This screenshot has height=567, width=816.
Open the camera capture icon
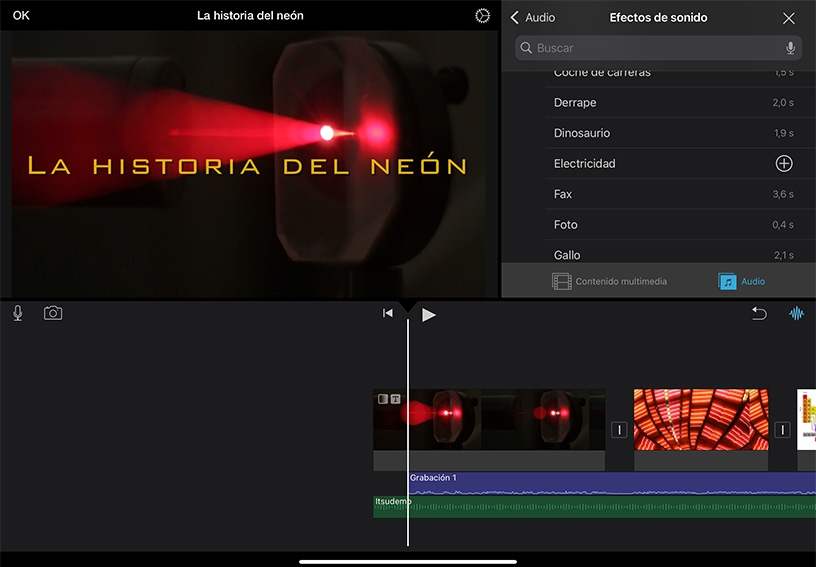pyautogui.click(x=53, y=313)
